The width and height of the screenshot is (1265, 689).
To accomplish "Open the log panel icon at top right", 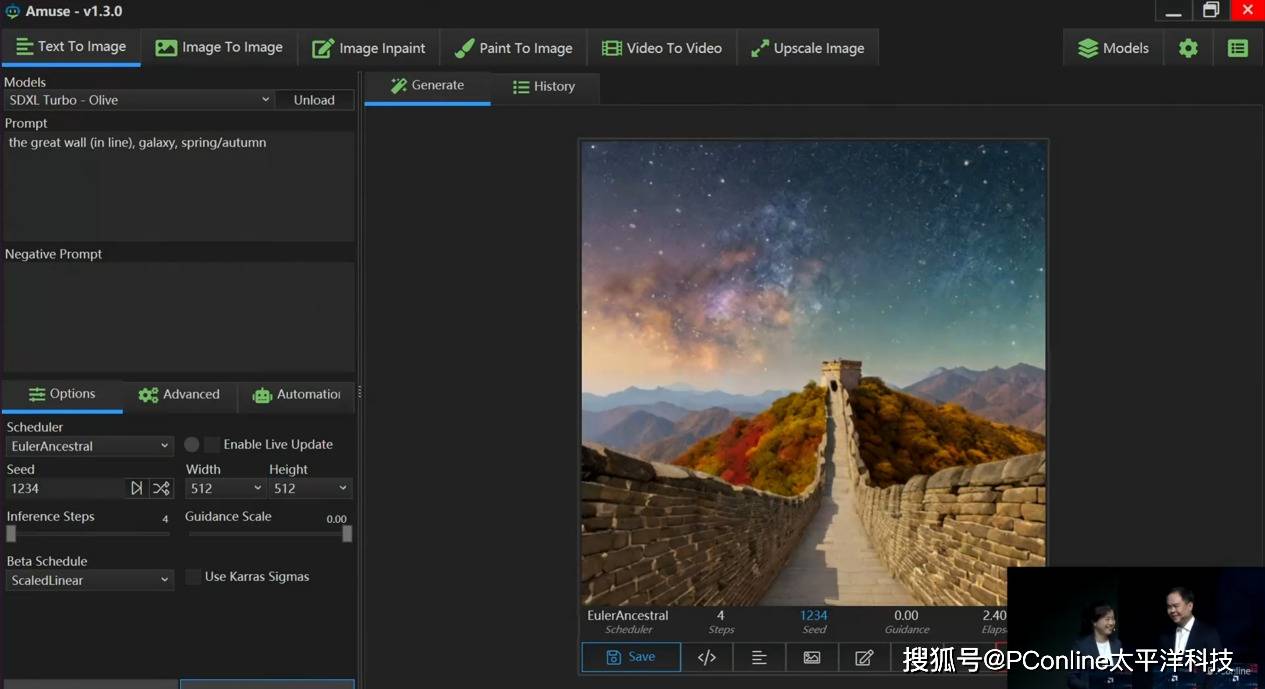I will pos(1238,48).
